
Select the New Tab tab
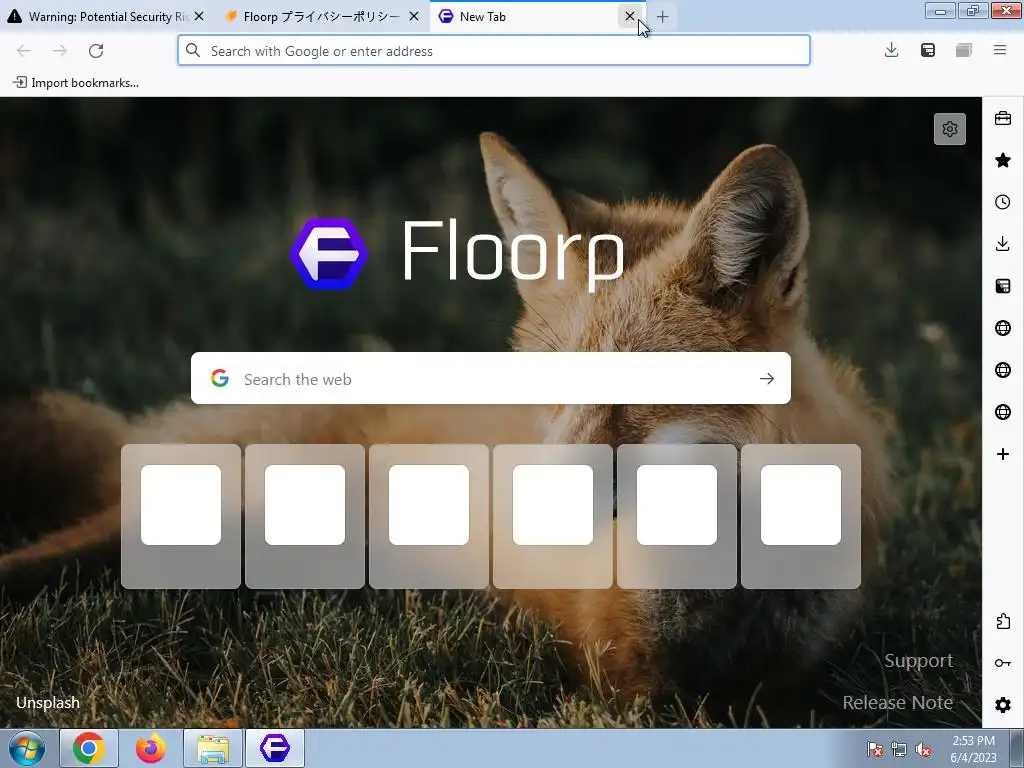click(x=537, y=16)
